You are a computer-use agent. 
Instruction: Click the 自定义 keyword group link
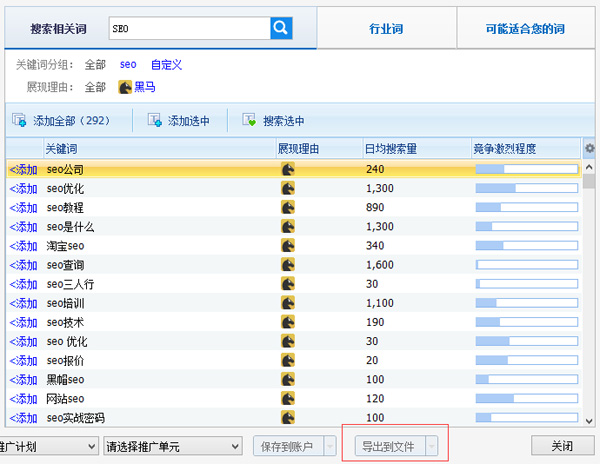[x=166, y=65]
